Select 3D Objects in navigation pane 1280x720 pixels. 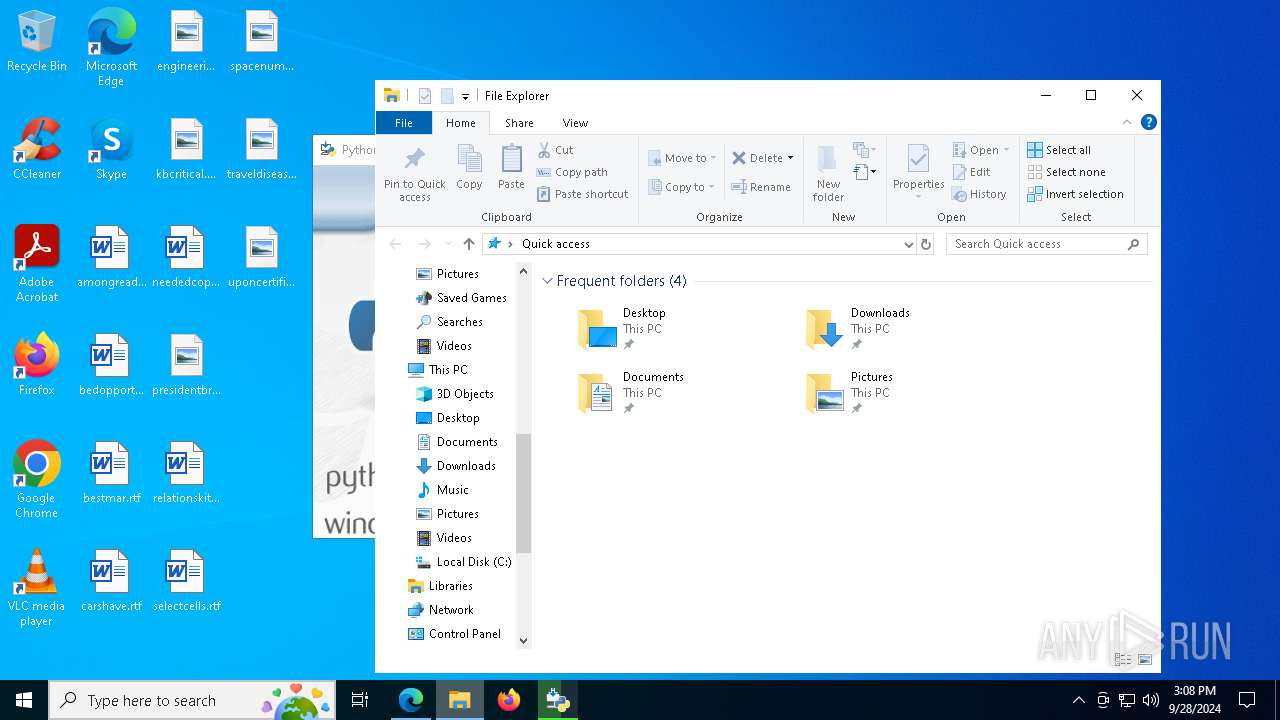coord(455,394)
